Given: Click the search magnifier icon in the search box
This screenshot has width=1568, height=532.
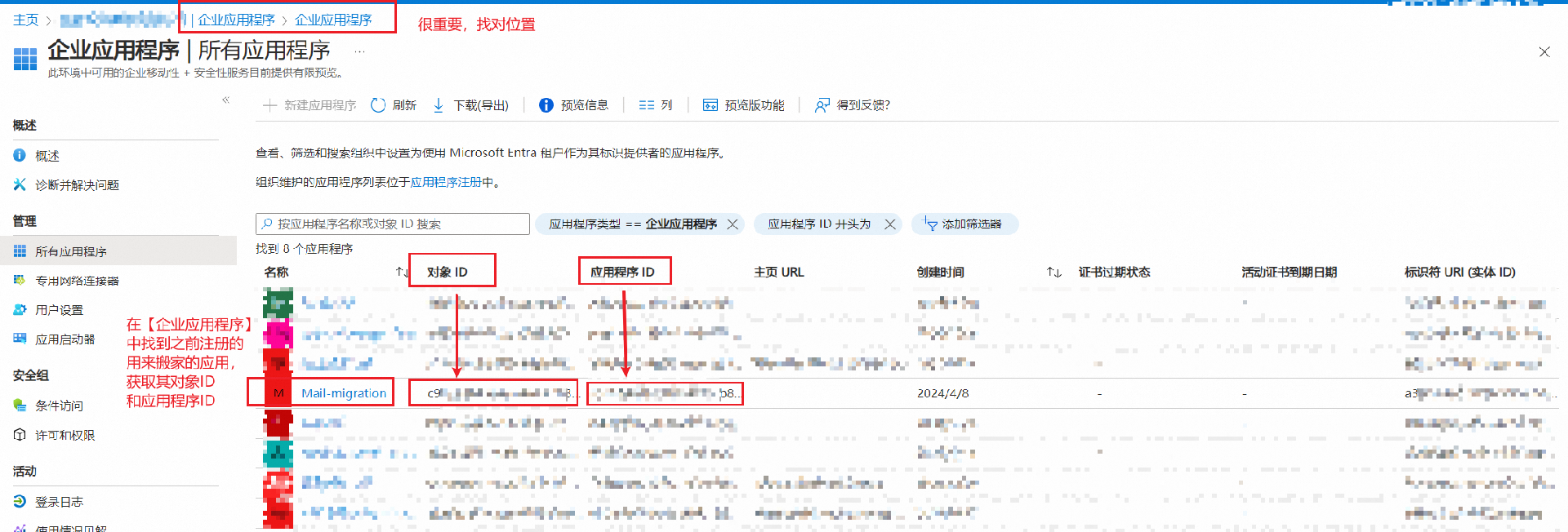Looking at the screenshot, I should click(x=267, y=224).
